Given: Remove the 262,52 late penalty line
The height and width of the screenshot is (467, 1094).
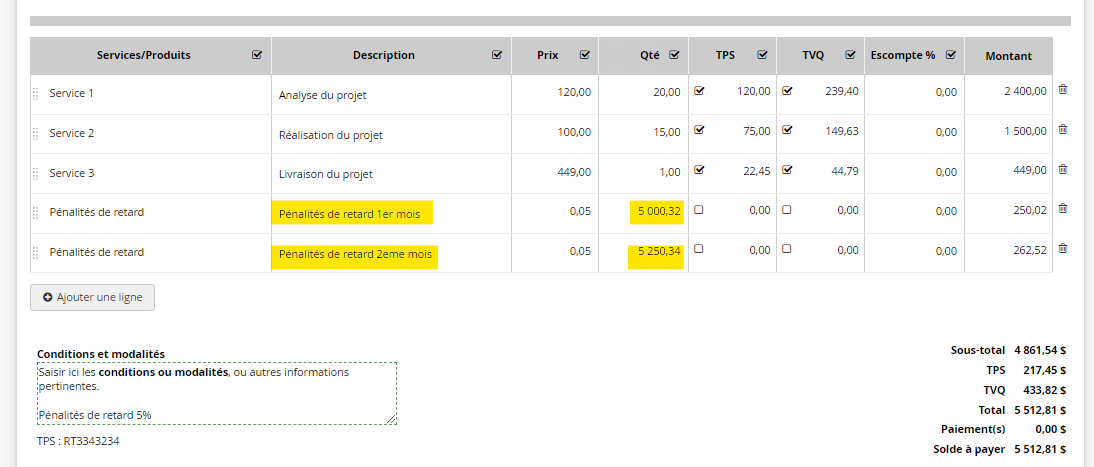Looking at the screenshot, I should (x=1063, y=249).
